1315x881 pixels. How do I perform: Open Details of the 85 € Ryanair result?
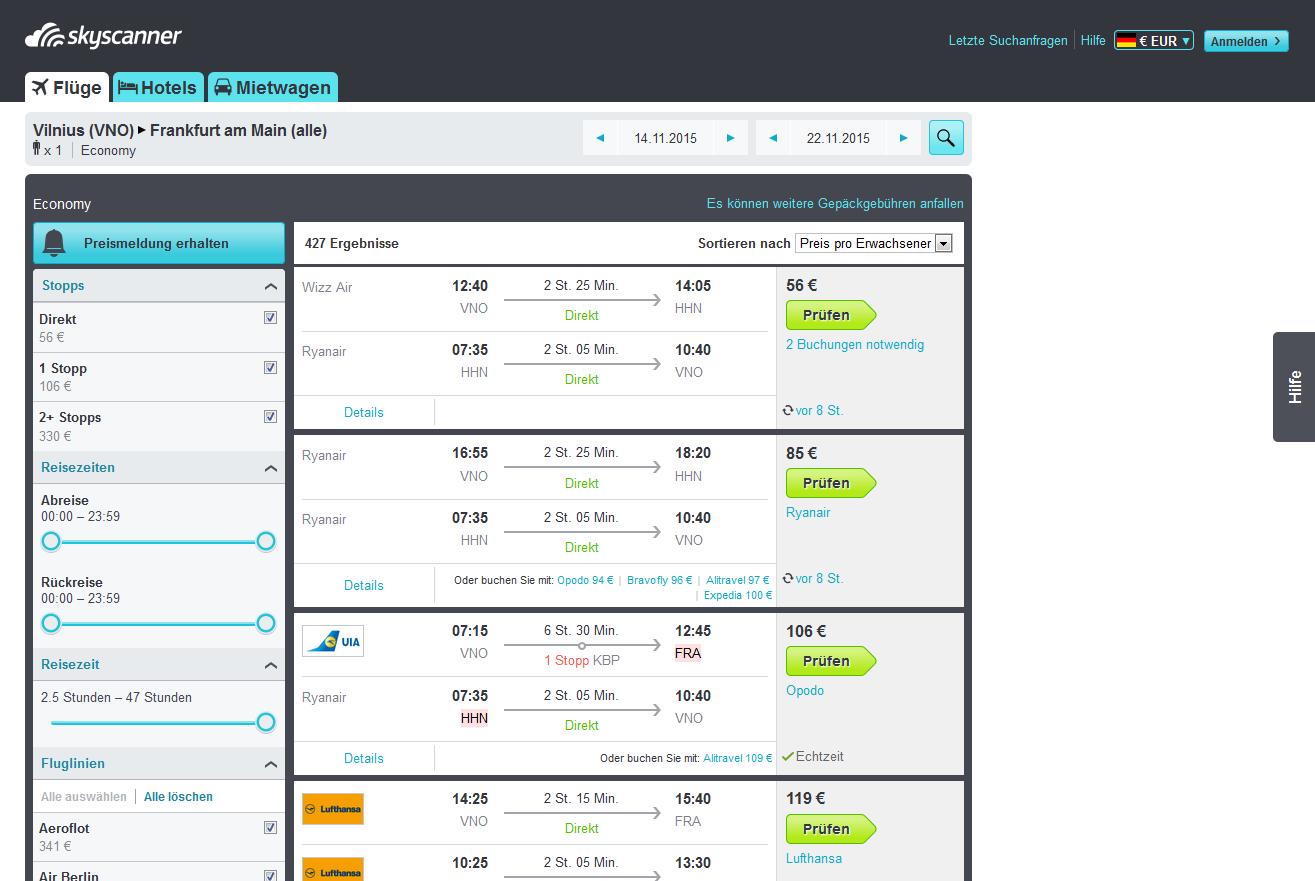364,585
